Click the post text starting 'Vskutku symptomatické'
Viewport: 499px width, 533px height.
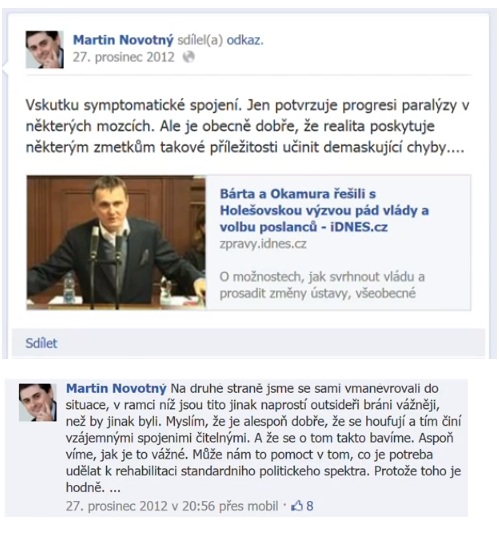click(247, 126)
